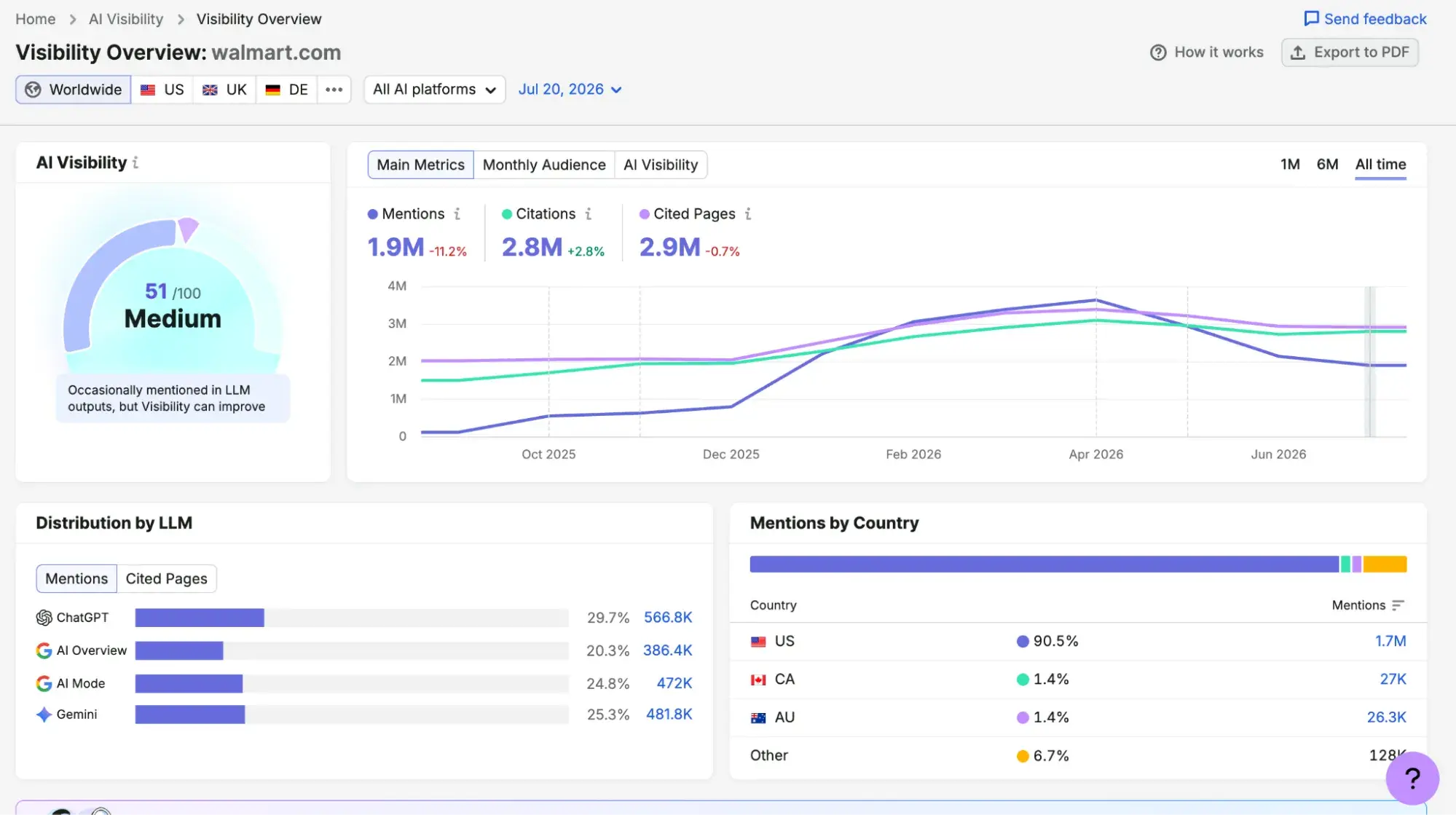Select the 1M time range
Screen dimensions: 1456x815
(1290, 165)
